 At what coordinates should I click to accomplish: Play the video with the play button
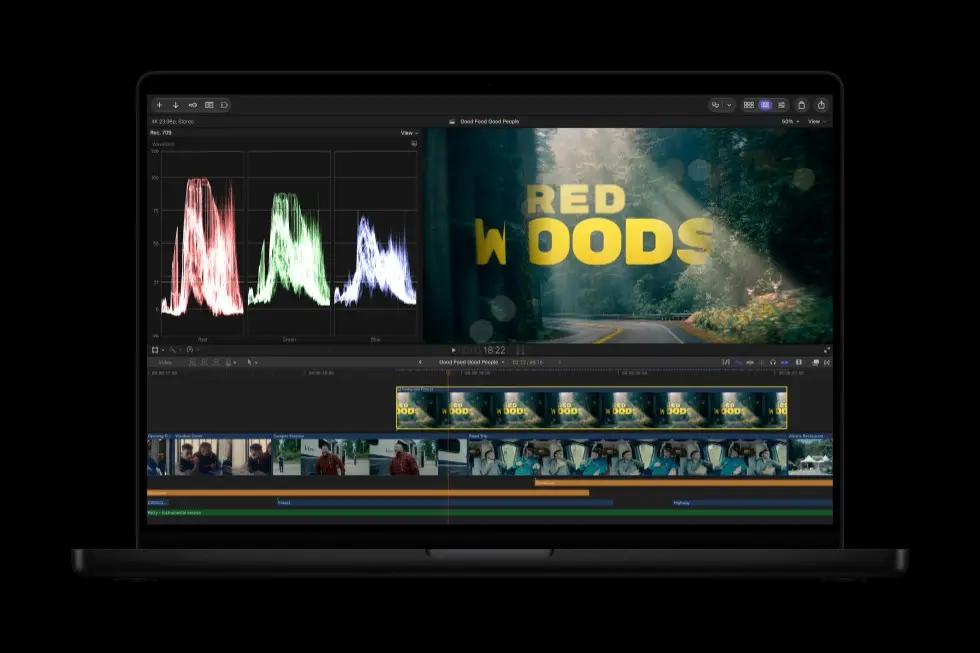coord(454,351)
